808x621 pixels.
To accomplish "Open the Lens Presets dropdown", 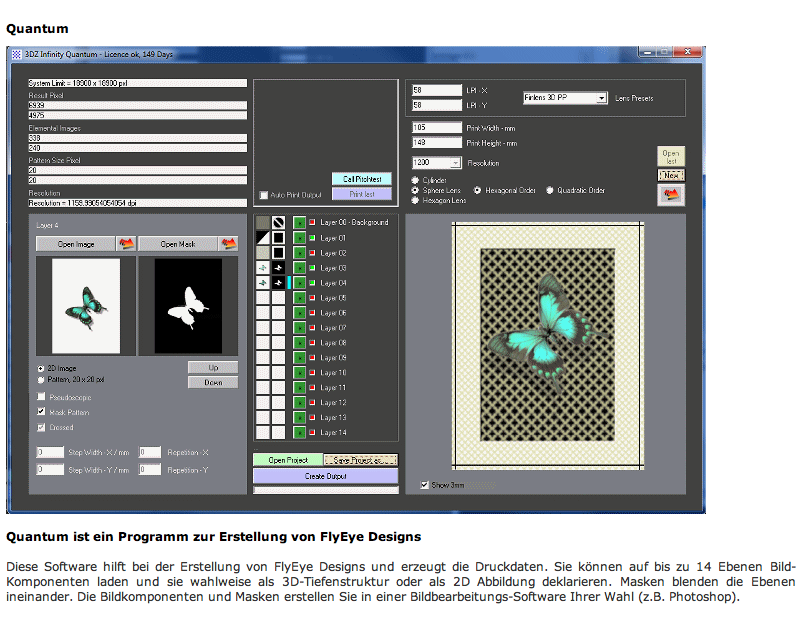I will tap(565, 98).
